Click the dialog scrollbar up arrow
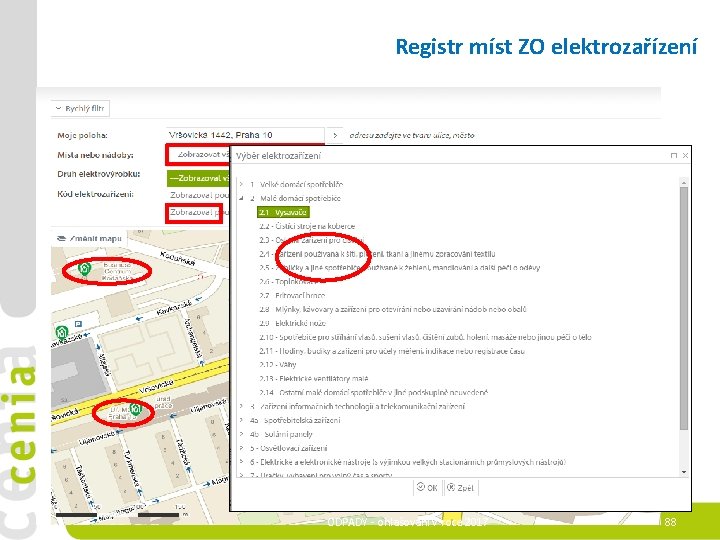This screenshot has height=540, width=720. [684, 183]
